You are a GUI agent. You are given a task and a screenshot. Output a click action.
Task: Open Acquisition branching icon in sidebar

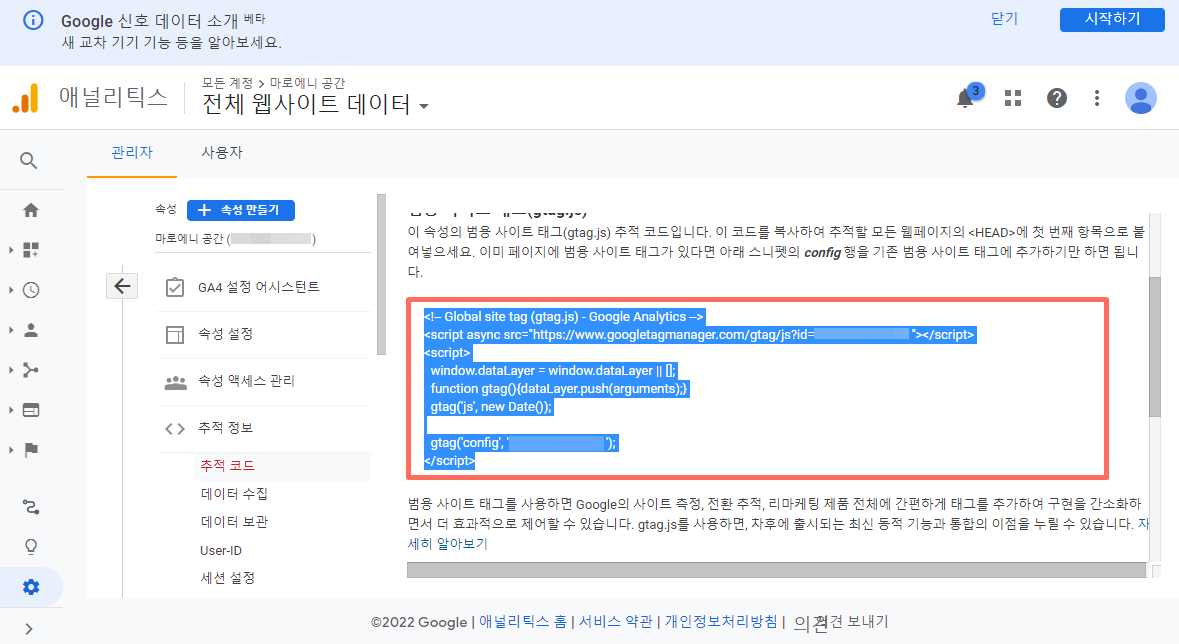[31, 370]
